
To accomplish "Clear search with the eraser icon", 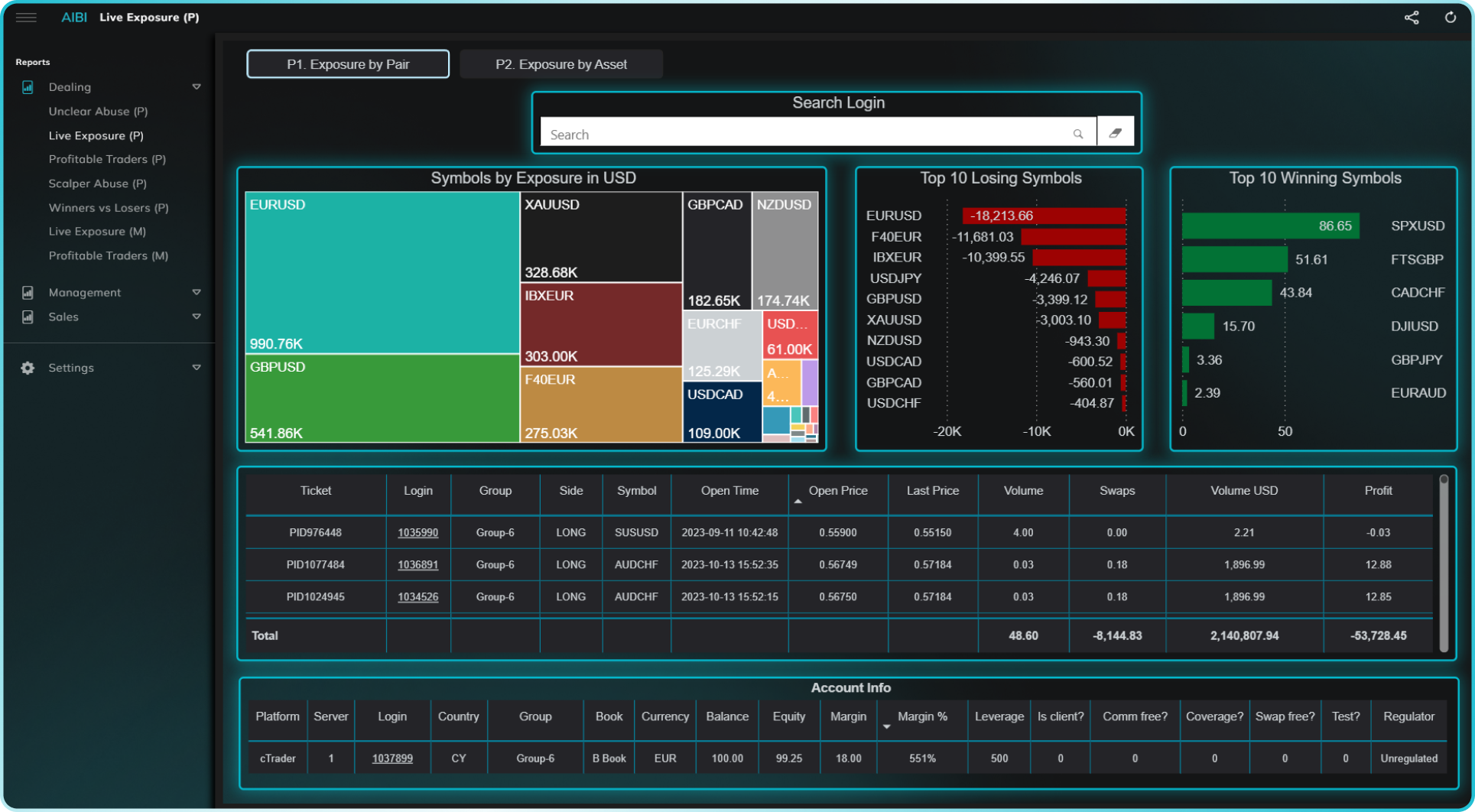I will pos(1116,133).
